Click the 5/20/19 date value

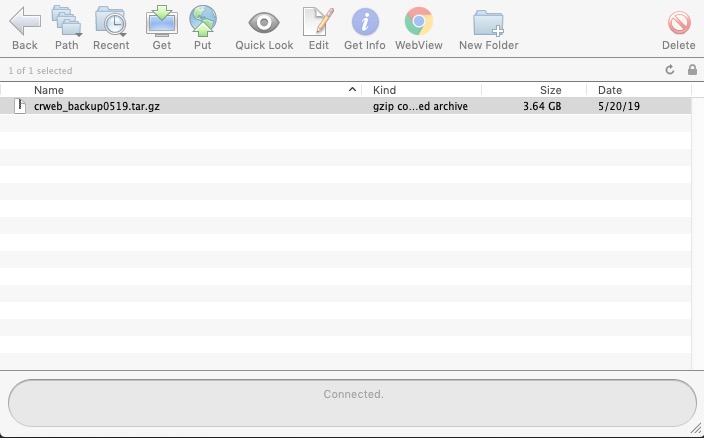coord(619,106)
